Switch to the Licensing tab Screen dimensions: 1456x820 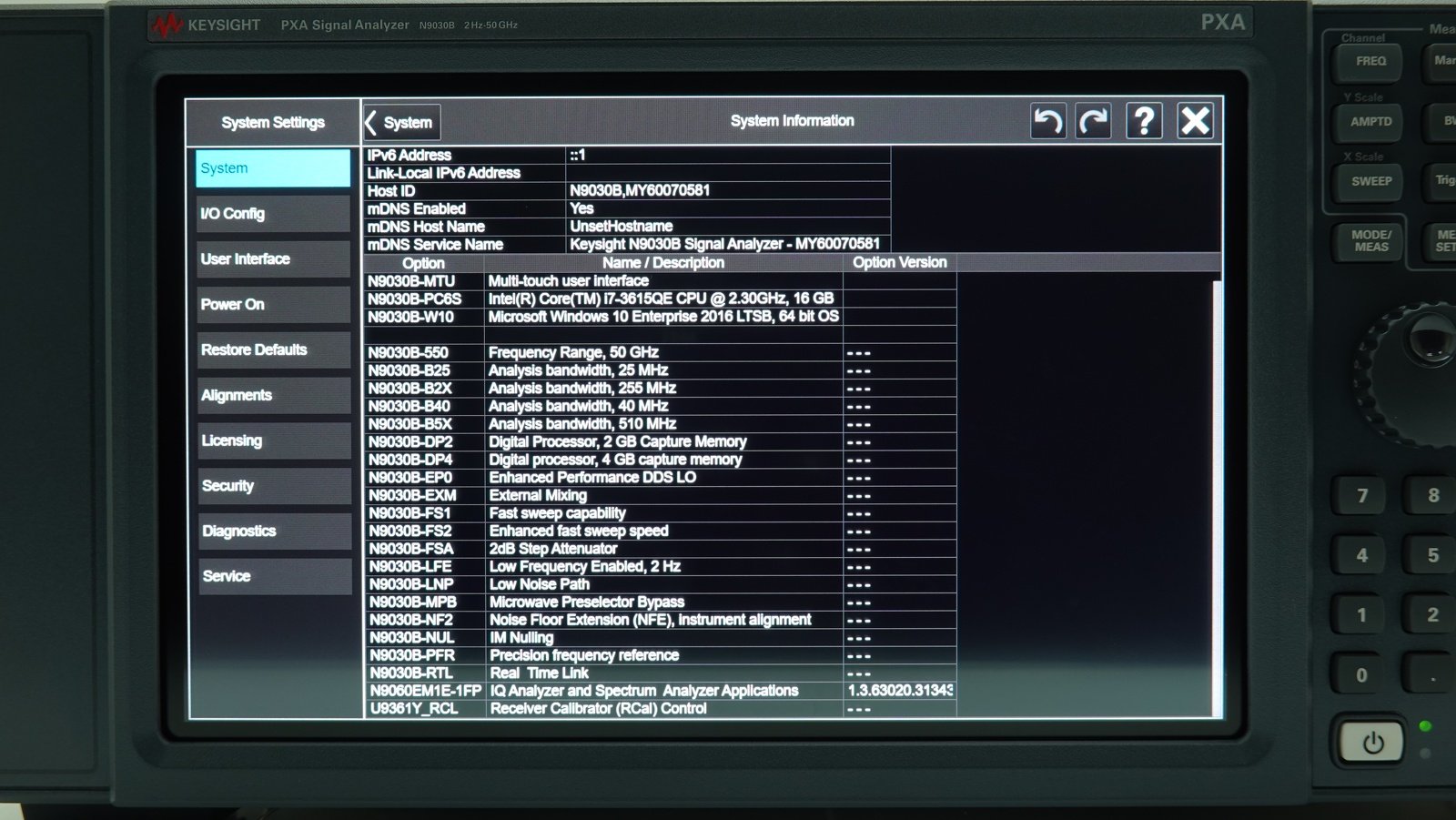coord(273,440)
